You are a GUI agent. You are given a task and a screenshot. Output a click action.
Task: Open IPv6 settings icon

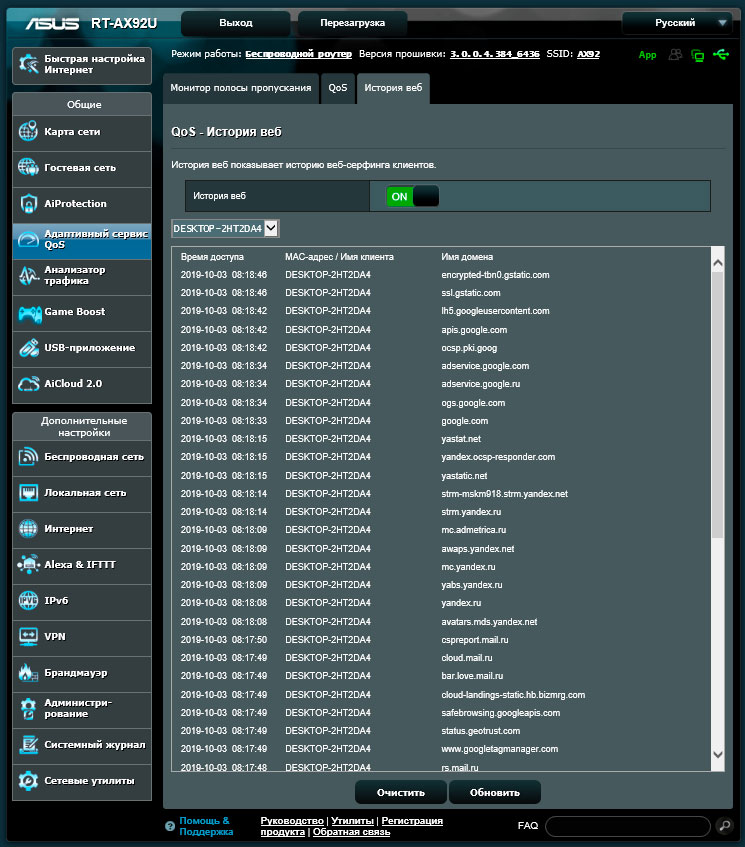28,601
